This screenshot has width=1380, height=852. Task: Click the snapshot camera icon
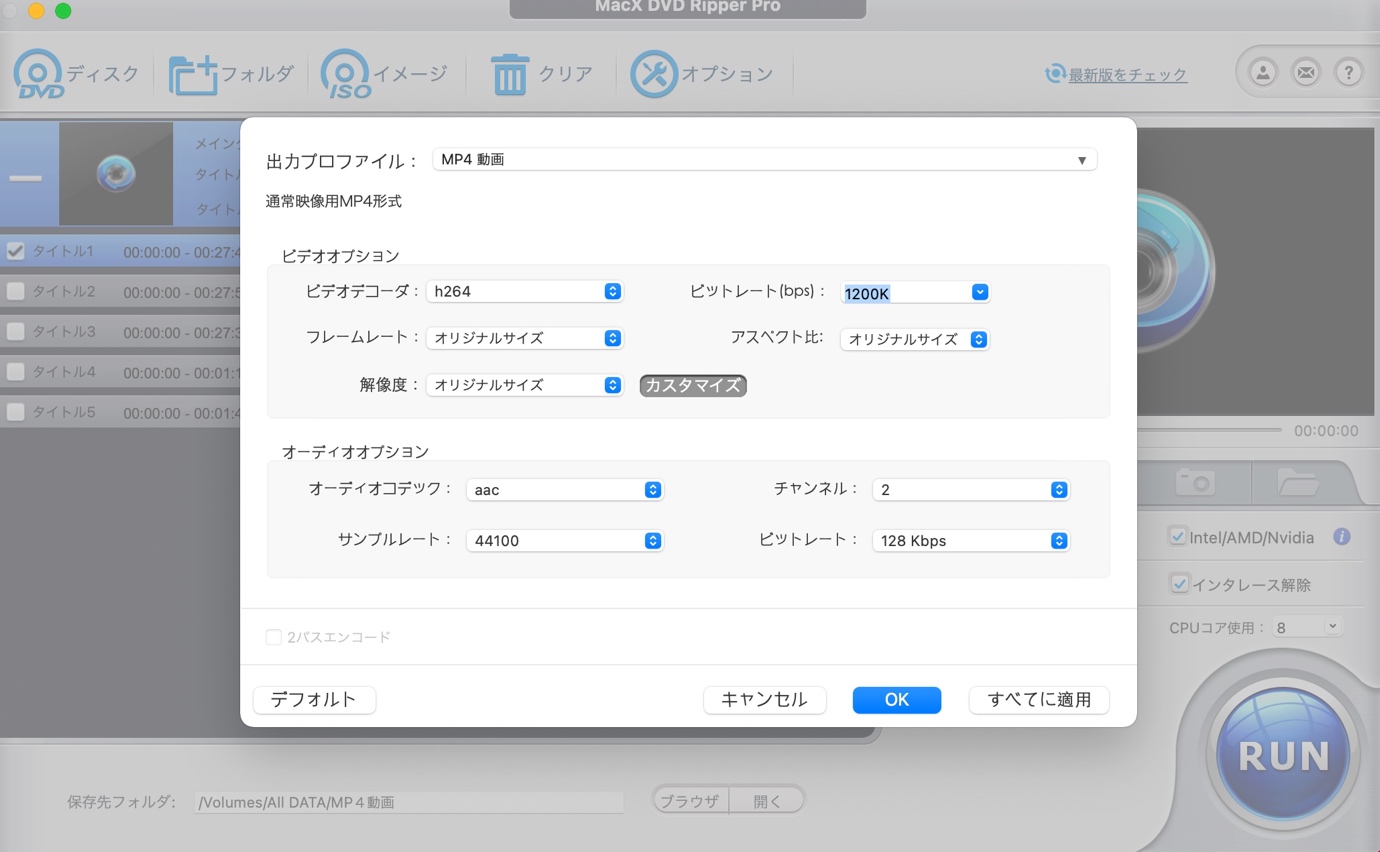pyautogui.click(x=1195, y=482)
